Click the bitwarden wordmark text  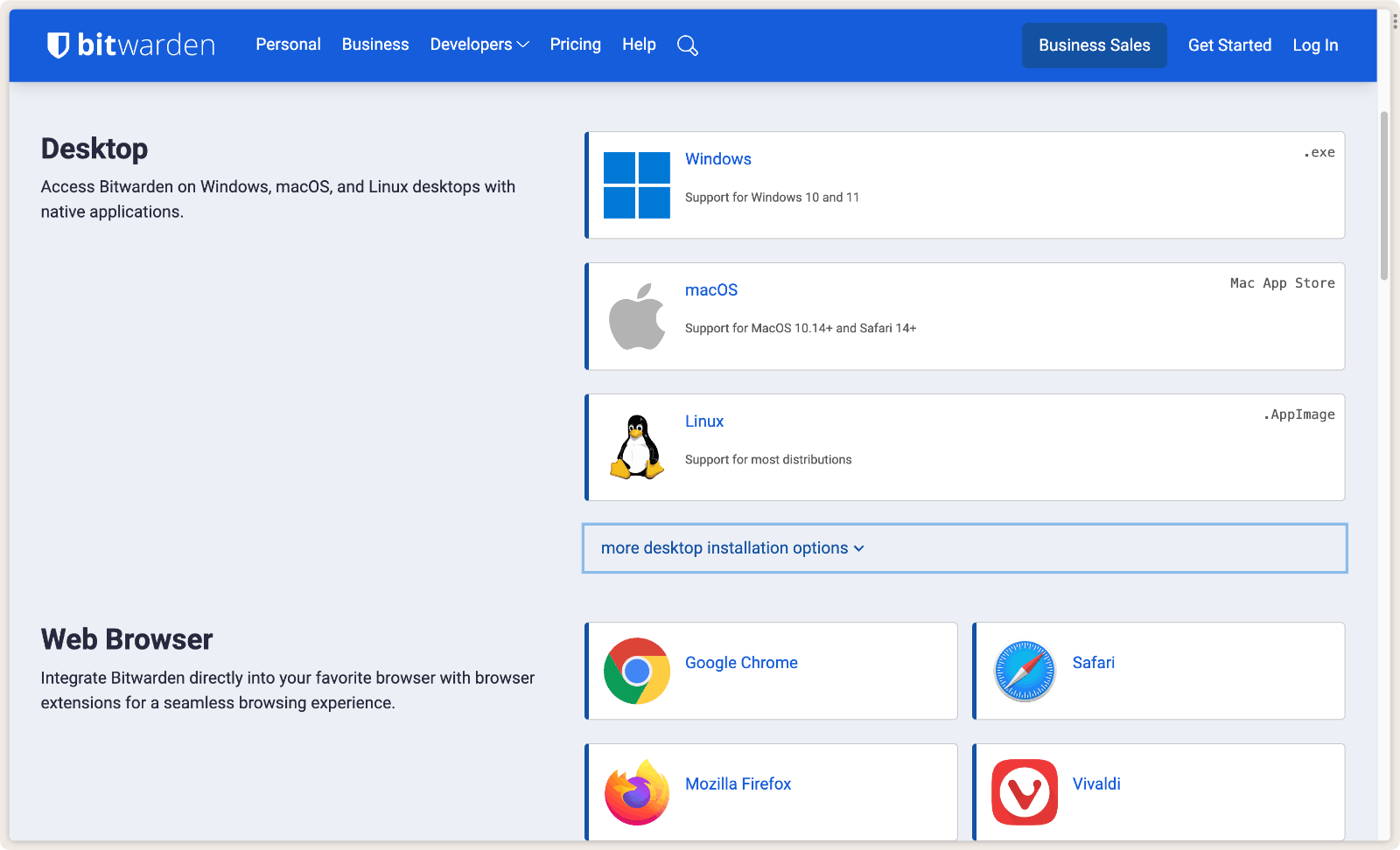click(x=146, y=45)
